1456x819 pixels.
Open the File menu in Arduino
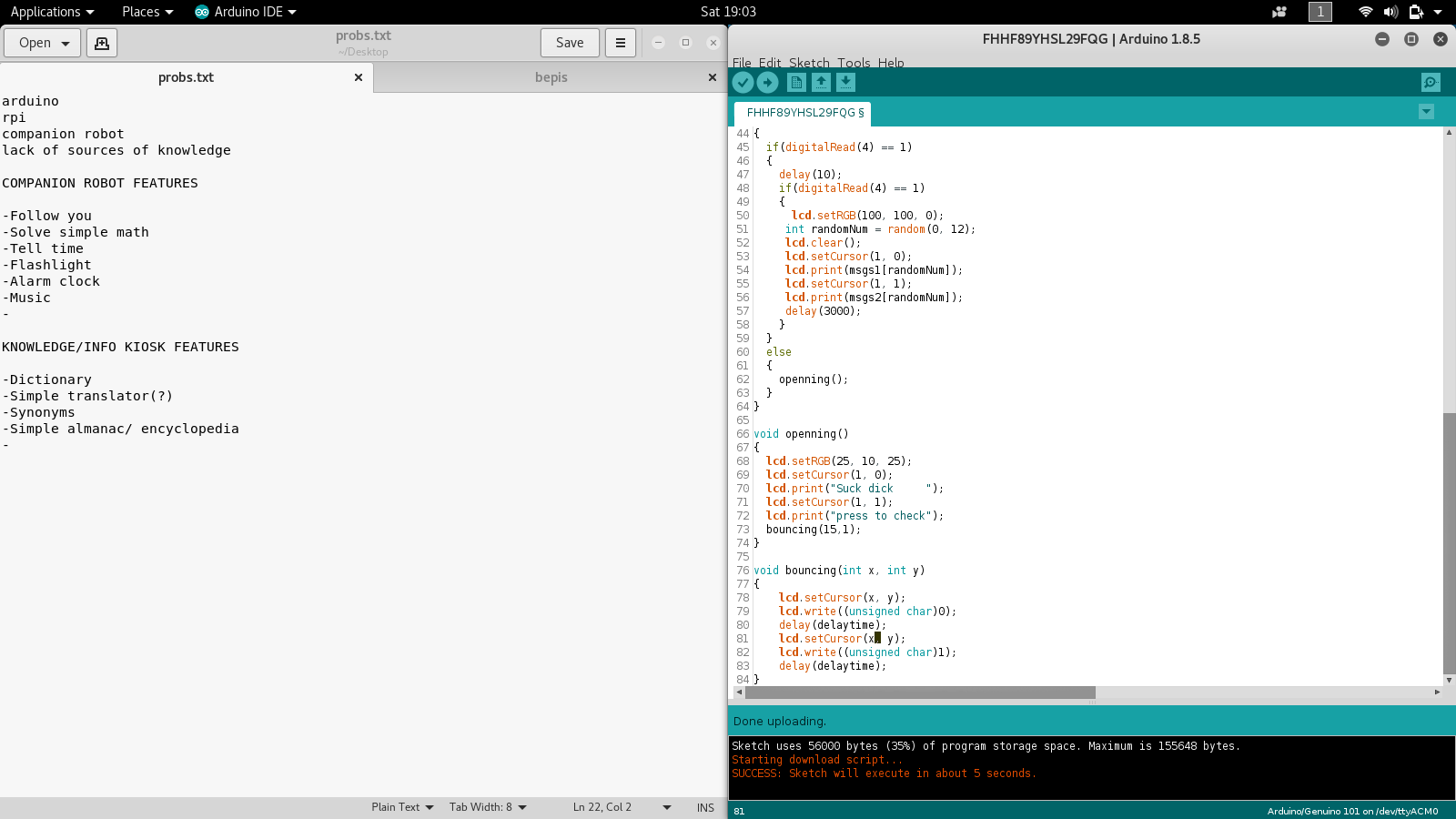[742, 63]
